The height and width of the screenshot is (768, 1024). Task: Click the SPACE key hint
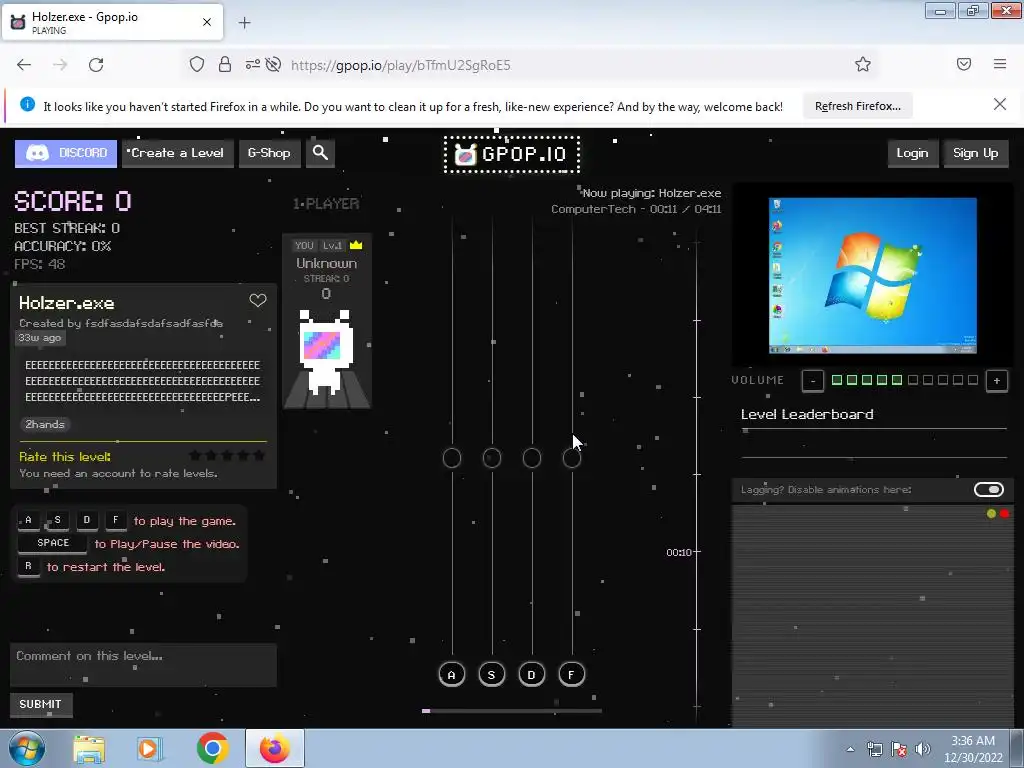[x=53, y=543]
